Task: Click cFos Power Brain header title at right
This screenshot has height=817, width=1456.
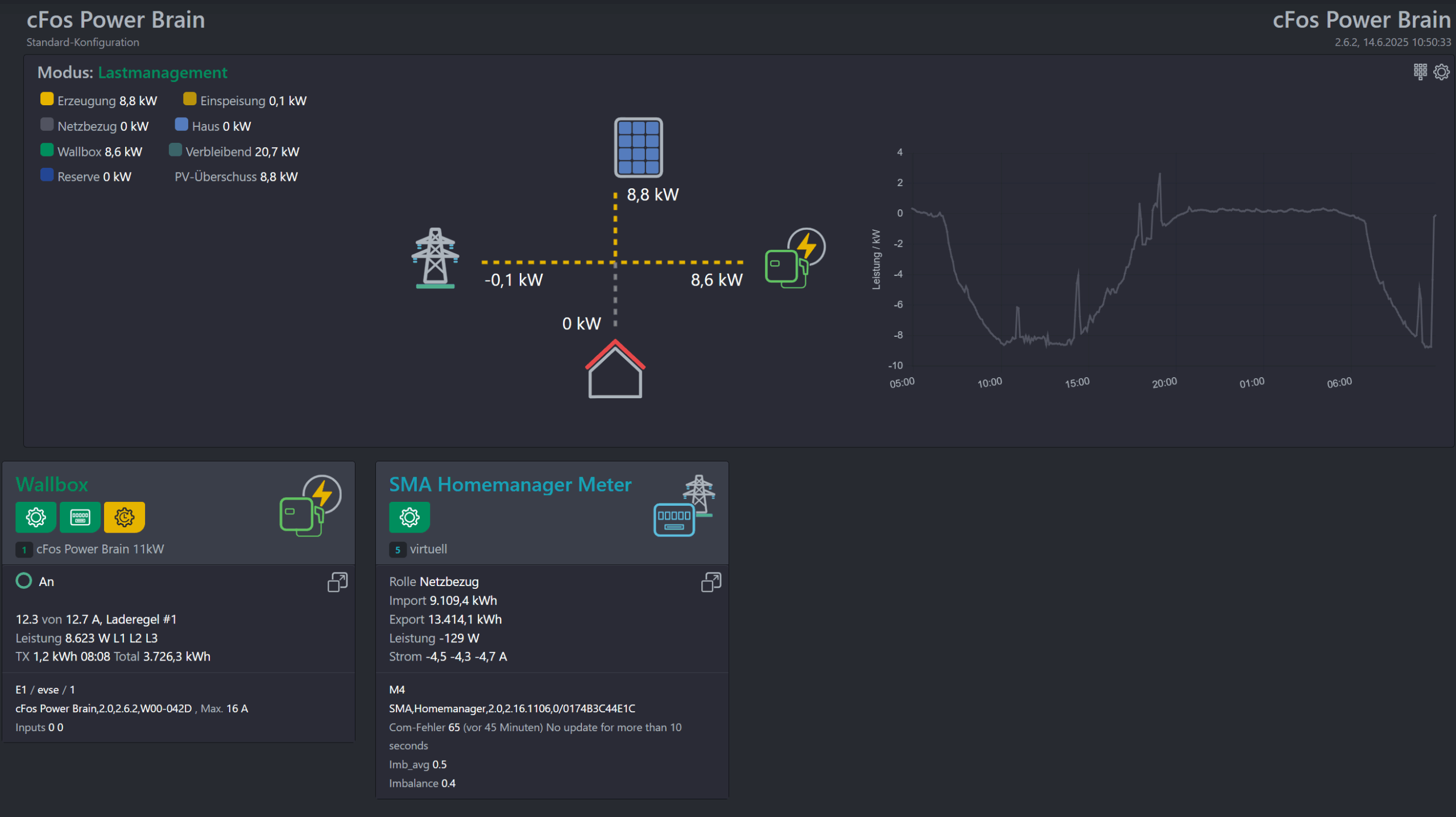Action: 1362,20
